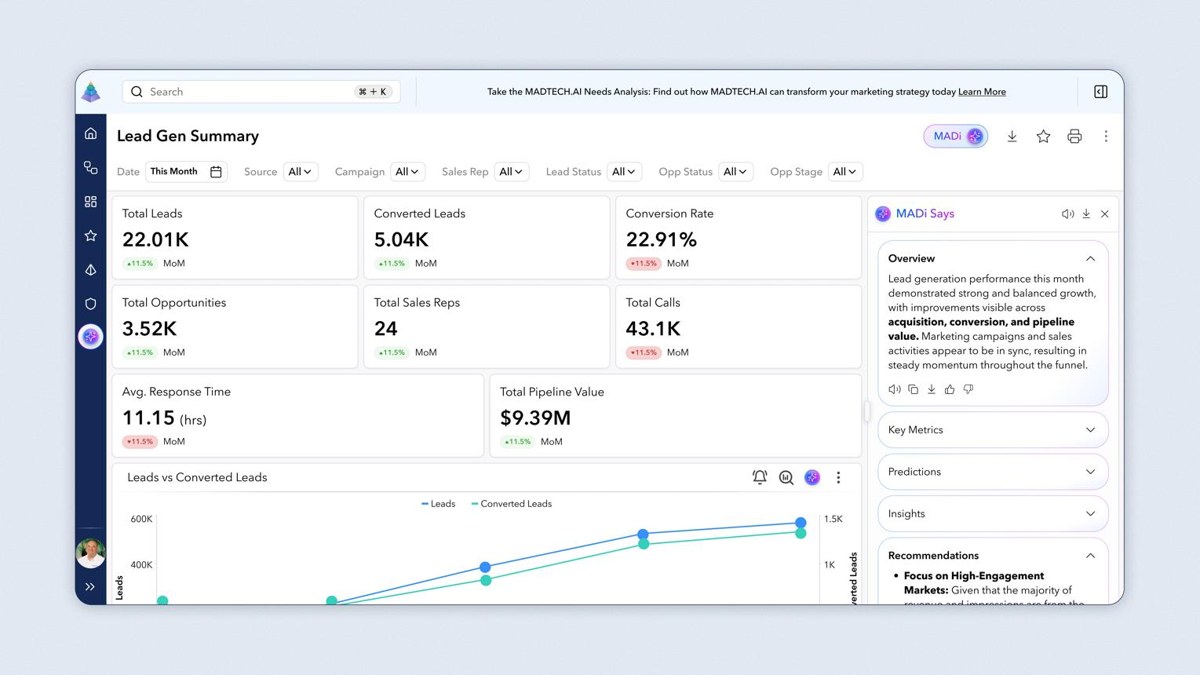1200x675 pixels.
Task: Open the Home icon in sidebar
Action: [91, 133]
